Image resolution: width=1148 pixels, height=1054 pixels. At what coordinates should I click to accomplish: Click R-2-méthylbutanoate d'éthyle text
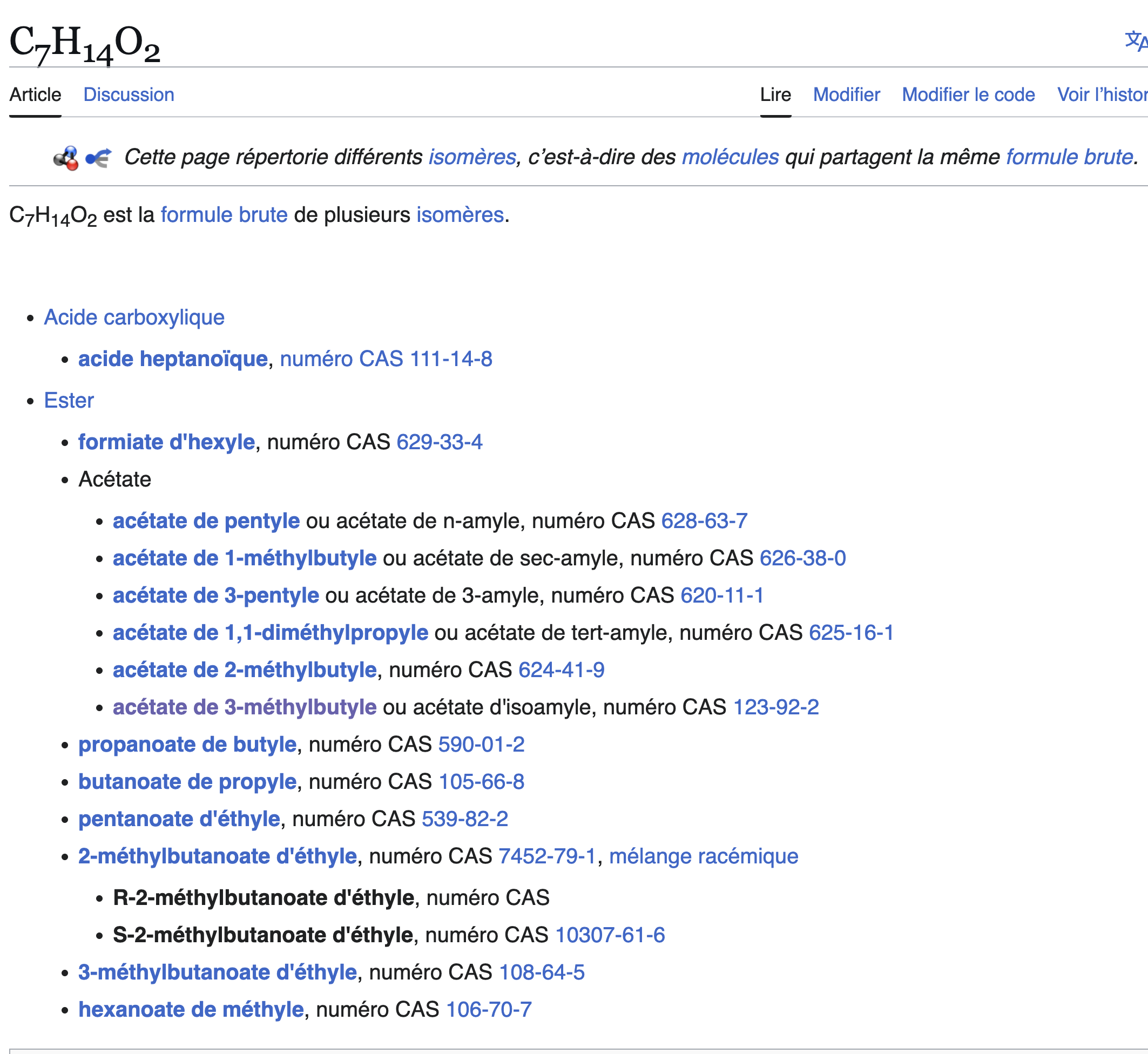pyautogui.click(x=264, y=898)
